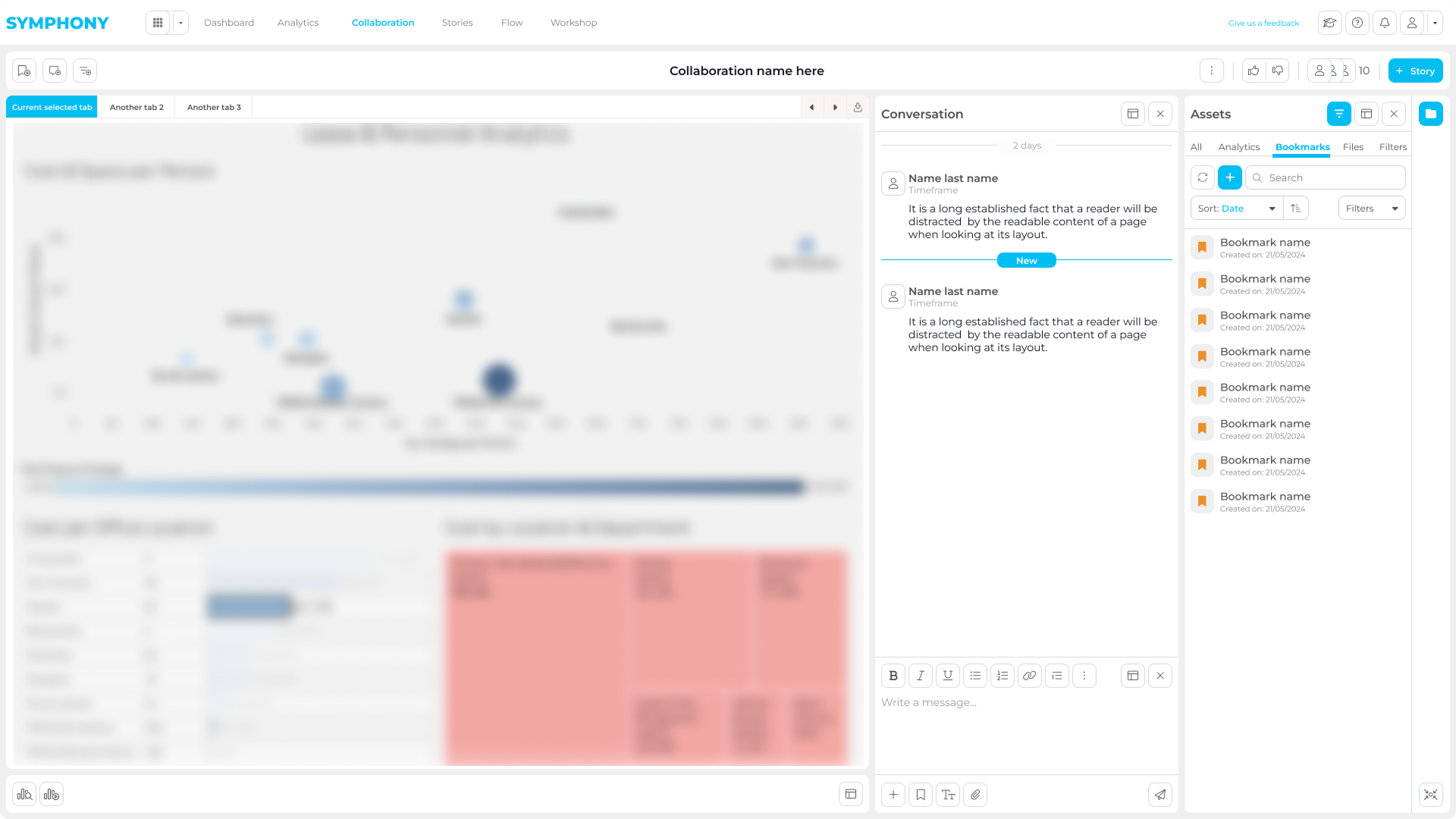The width and height of the screenshot is (1456, 819).
Task: Click the + Story button
Action: tap(1415, 71)
